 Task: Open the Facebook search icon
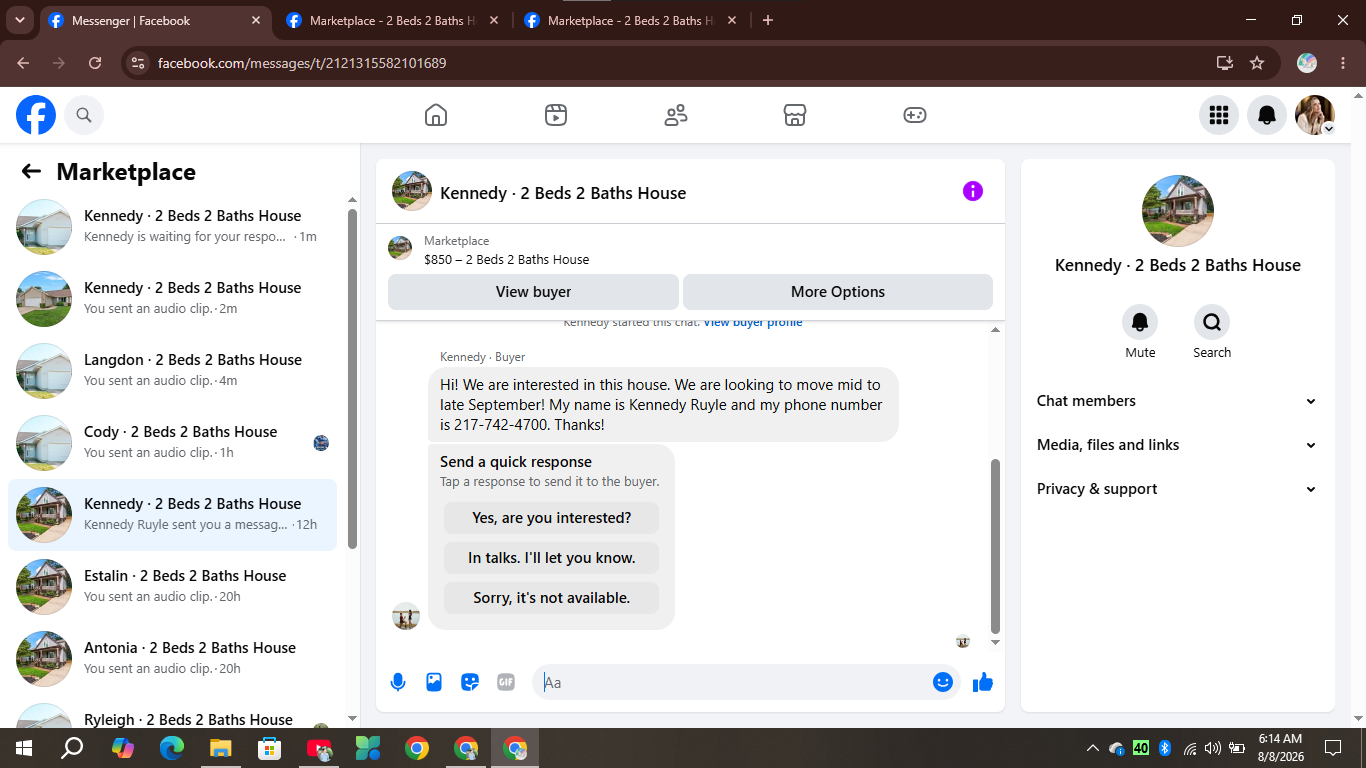tap(84, 115)
